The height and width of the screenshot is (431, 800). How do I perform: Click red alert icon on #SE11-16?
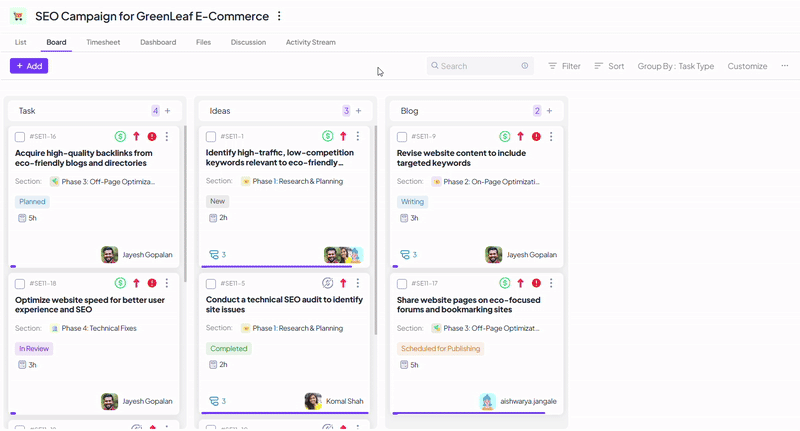152,136
